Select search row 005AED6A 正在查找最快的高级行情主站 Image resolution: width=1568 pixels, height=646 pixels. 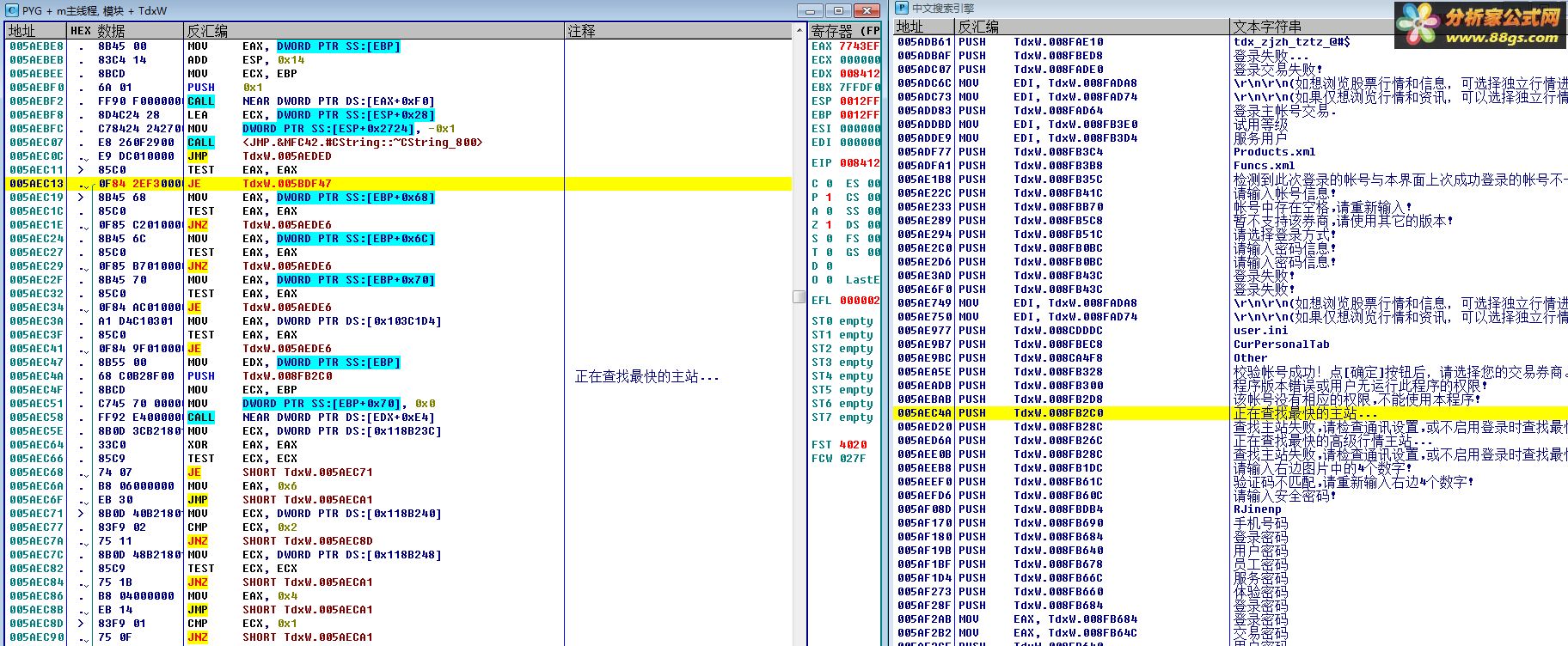(1231, 441)
